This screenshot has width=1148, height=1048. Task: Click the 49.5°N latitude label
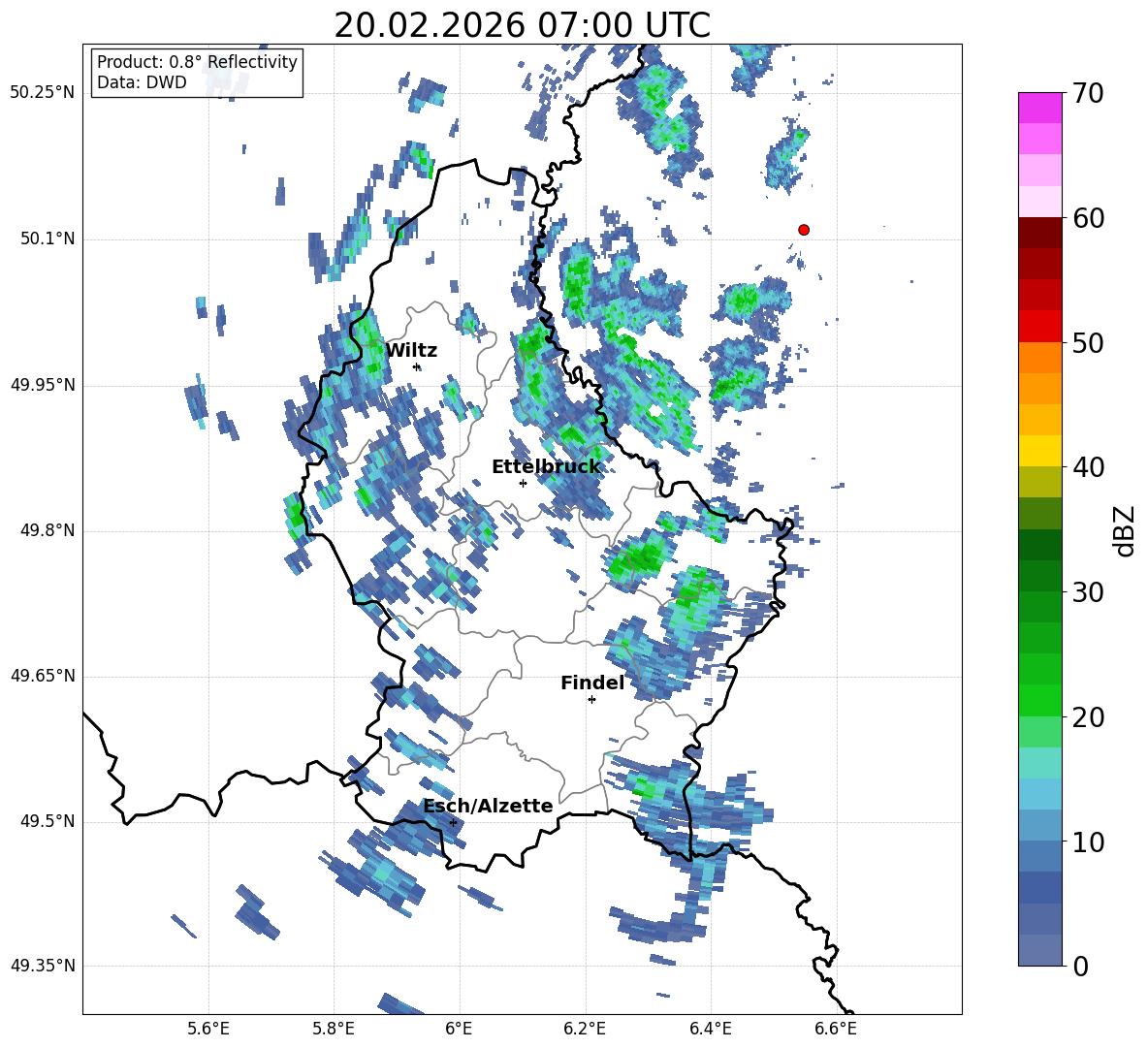tap(48, 821)
